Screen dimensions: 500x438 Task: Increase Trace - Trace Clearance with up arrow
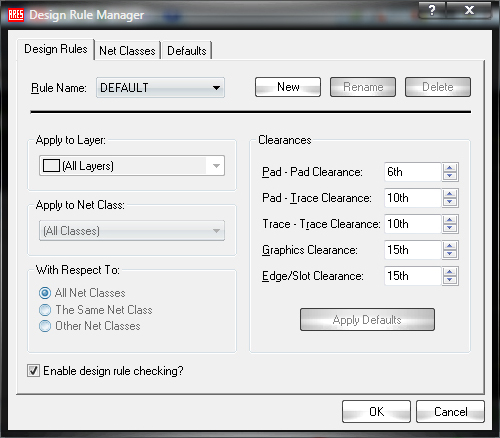pyautogui.click(x=450, y=220)
